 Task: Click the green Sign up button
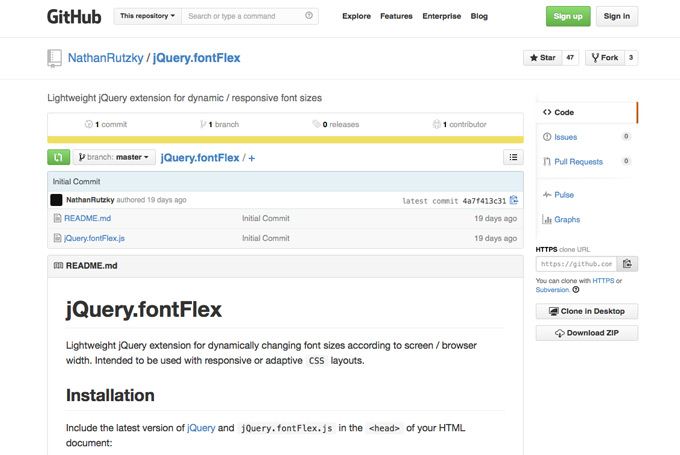tap(567, 16)
